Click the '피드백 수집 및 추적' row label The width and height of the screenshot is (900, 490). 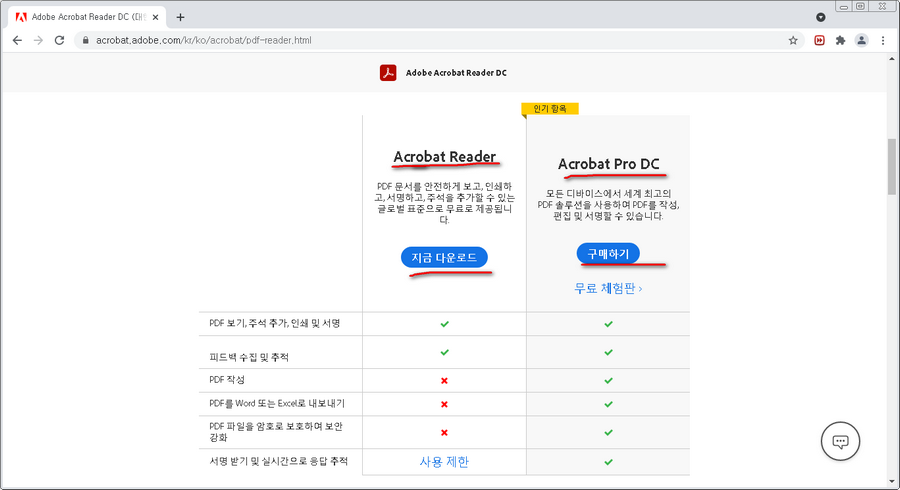(x=249, y=357)
